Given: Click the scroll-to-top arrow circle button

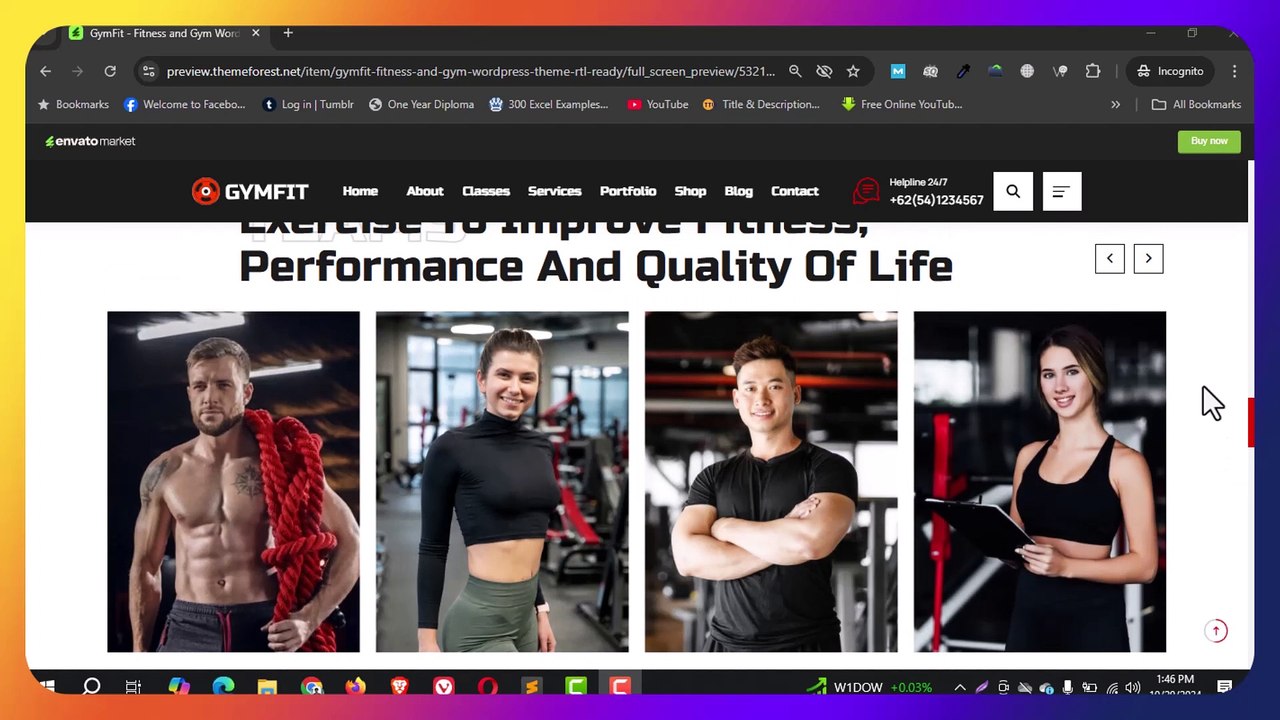Looking at the screenshot, I should click(1216, 631).
